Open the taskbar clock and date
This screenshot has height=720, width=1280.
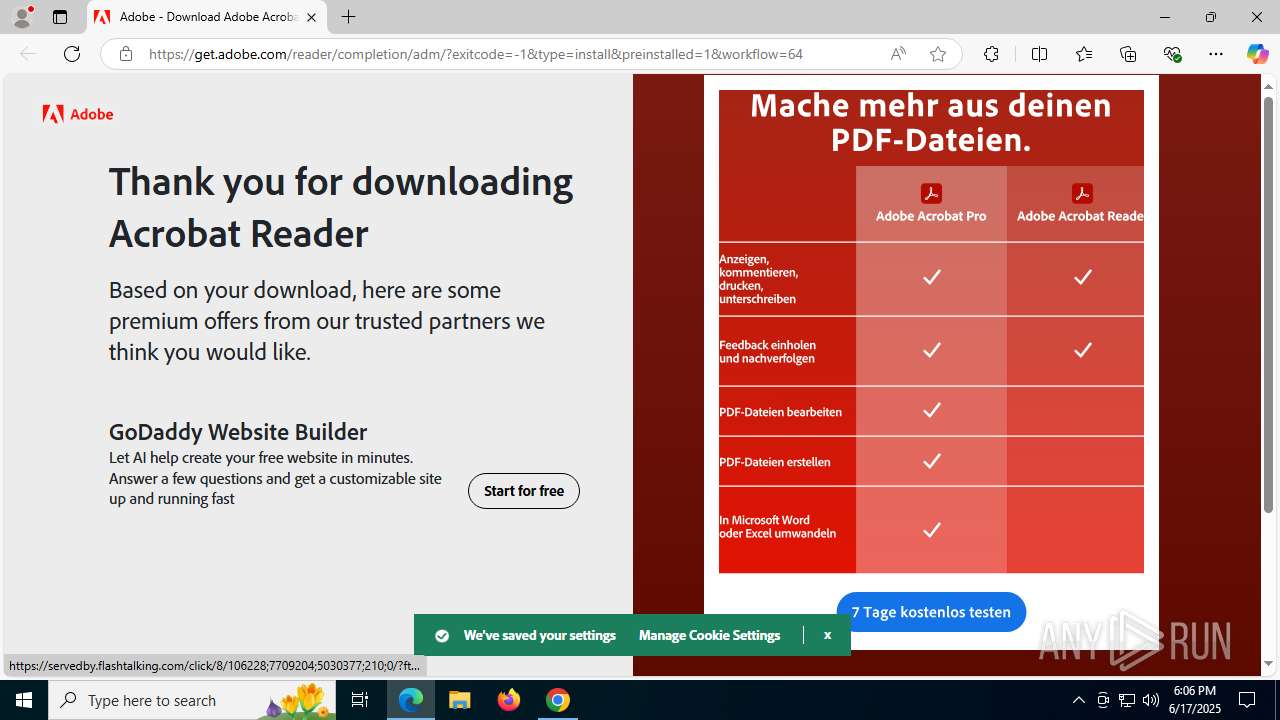[x=1195, y=700]
